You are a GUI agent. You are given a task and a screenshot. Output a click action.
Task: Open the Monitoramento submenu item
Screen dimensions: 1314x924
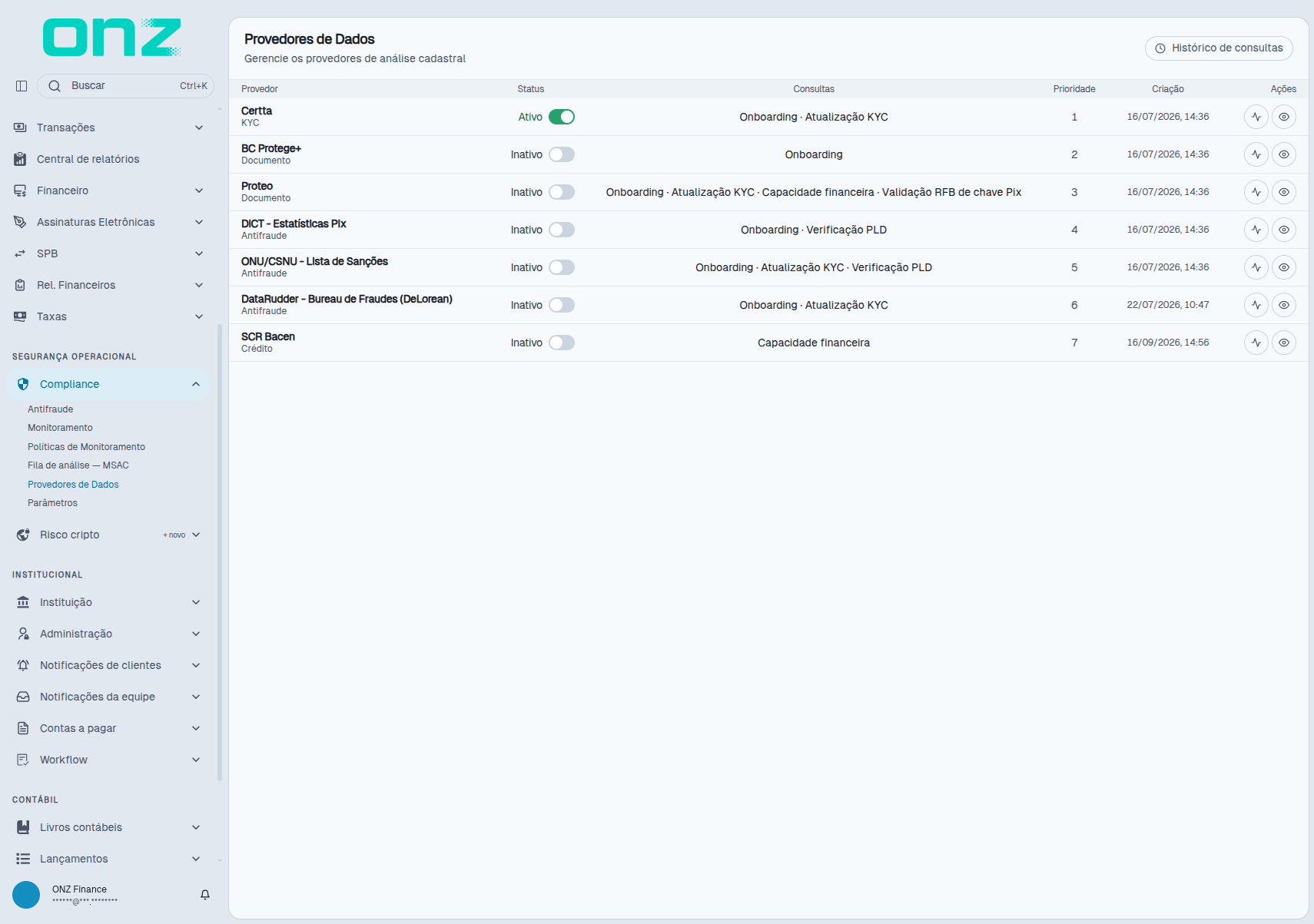tap(60, 428)
